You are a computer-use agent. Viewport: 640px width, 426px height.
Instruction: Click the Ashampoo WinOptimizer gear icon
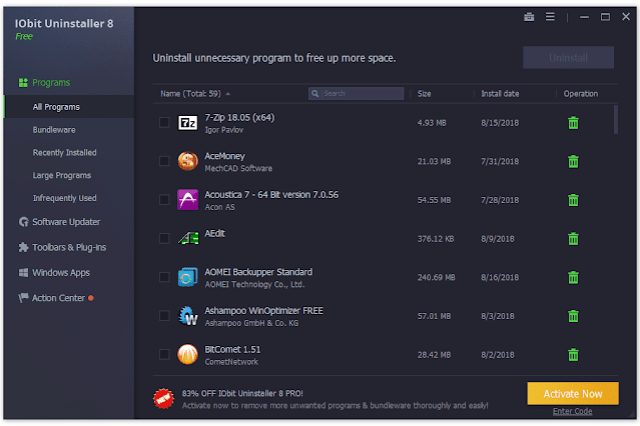point(188,316)
